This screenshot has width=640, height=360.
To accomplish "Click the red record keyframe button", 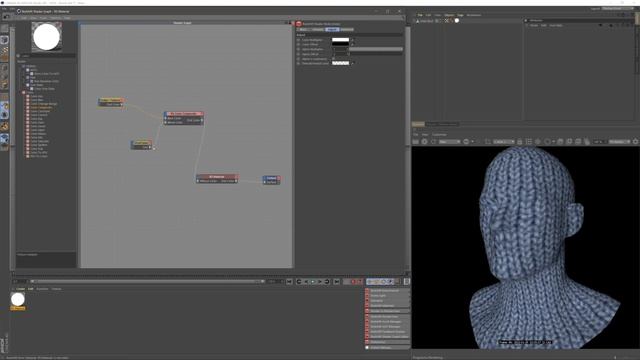I will (353, 282).
